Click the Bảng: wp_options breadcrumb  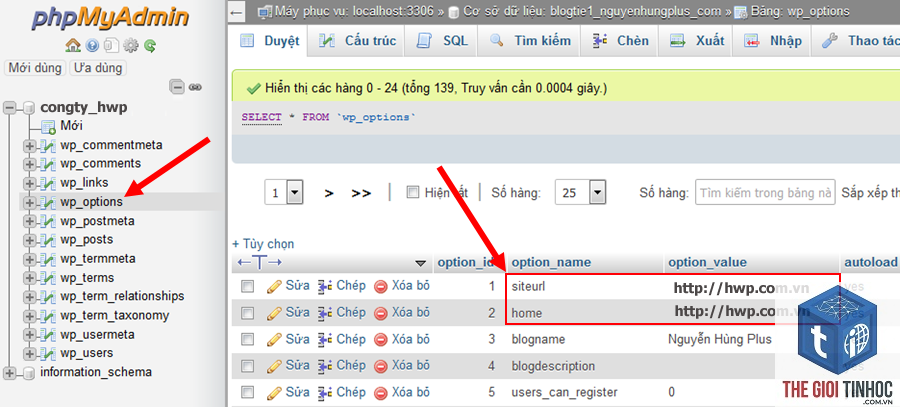[x=800, y=11]
